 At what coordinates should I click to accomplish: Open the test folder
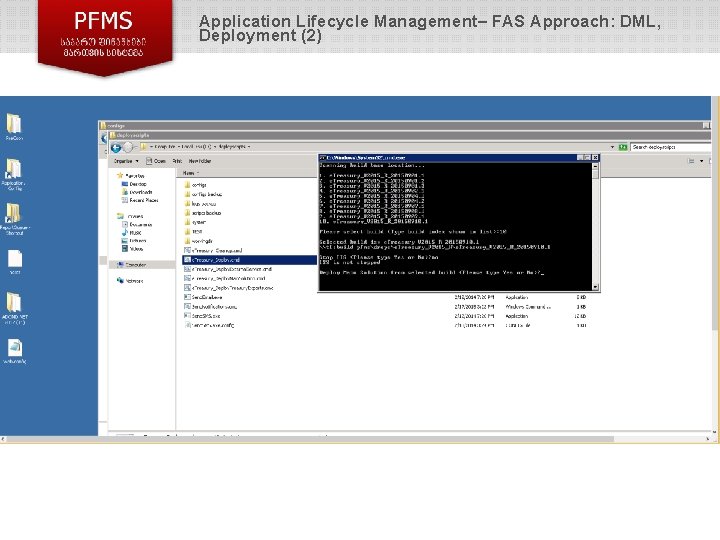pos(193,232)
